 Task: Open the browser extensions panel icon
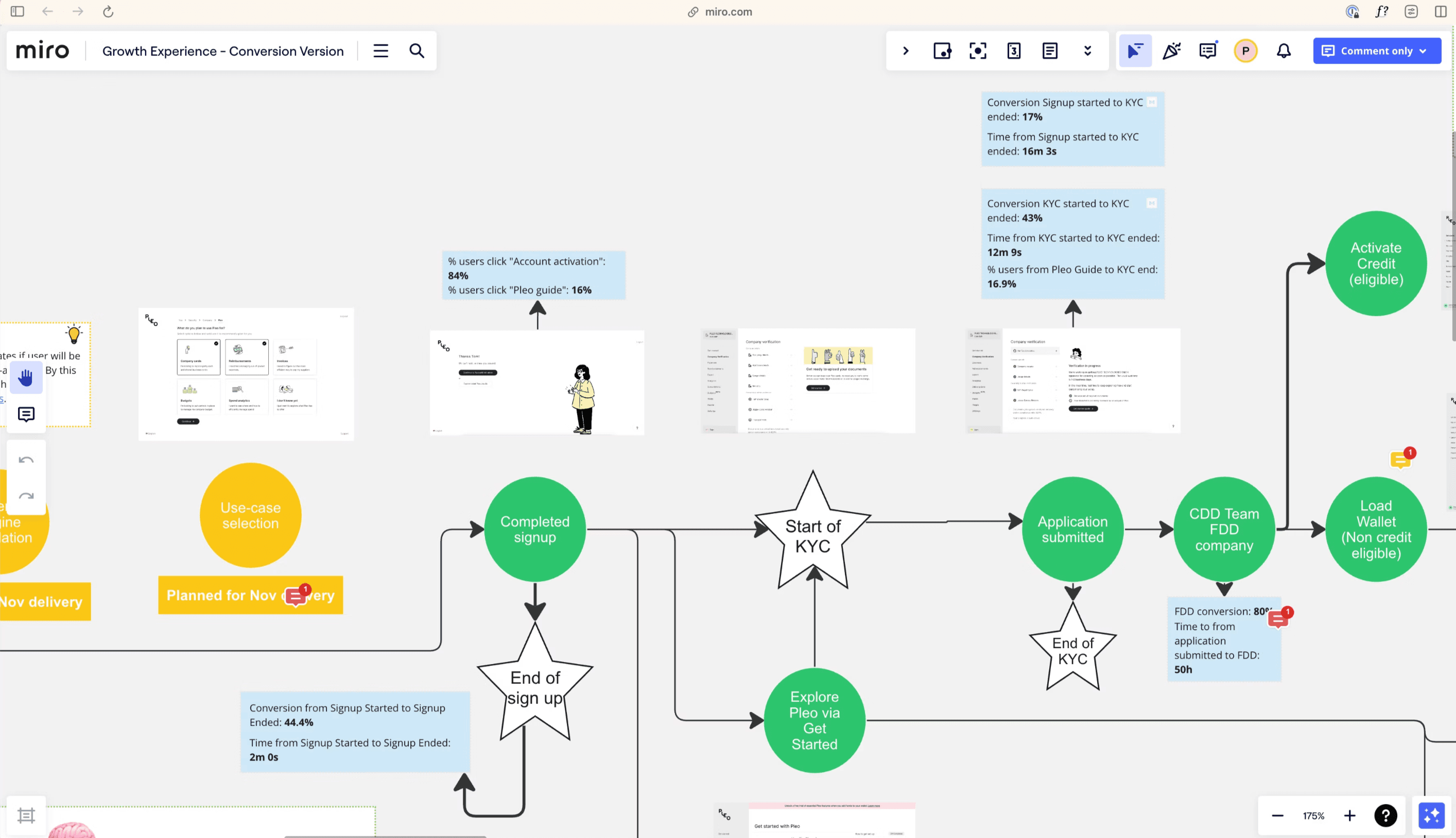click(1411, 11)
